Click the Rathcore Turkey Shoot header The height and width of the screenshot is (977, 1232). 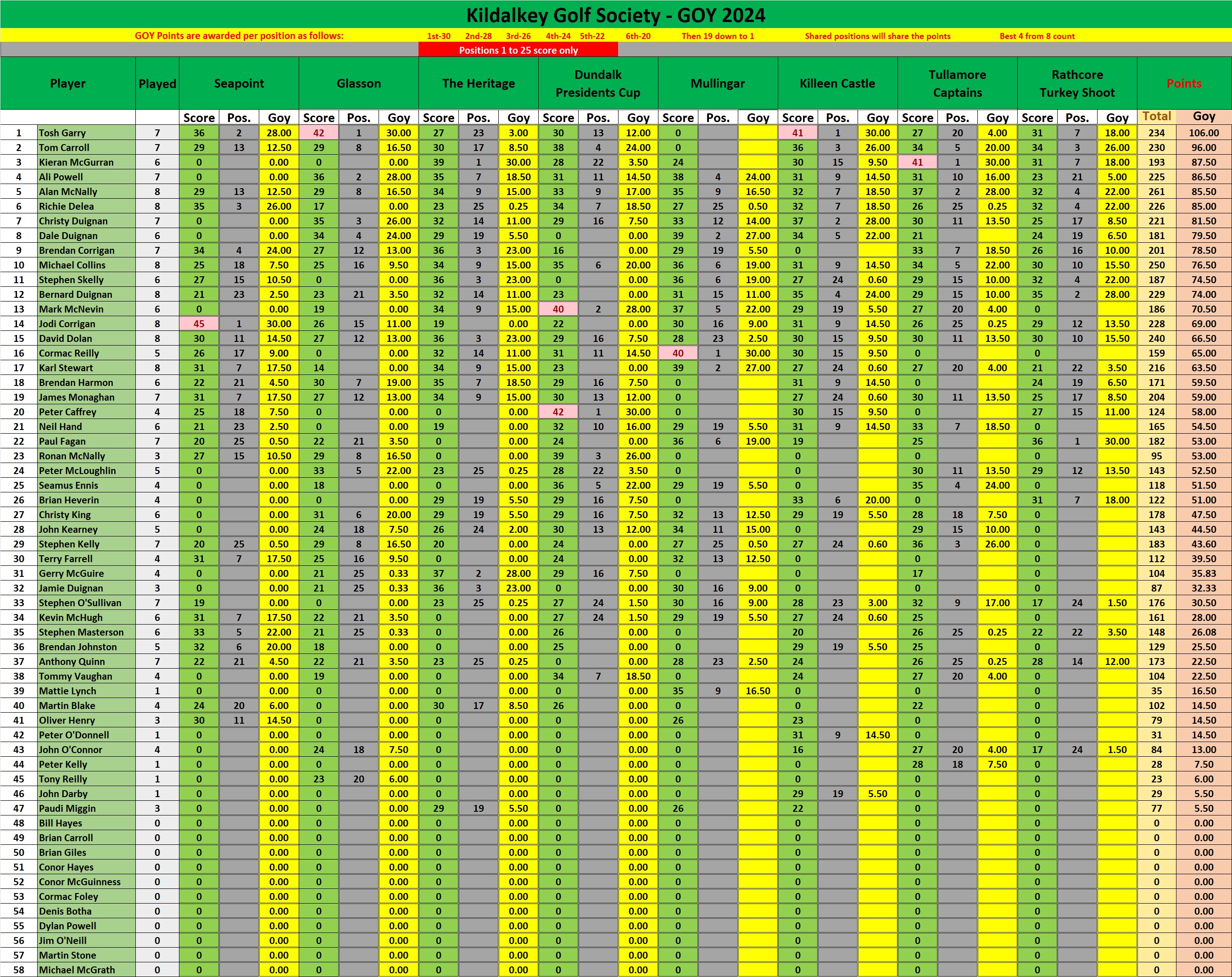1077,84
